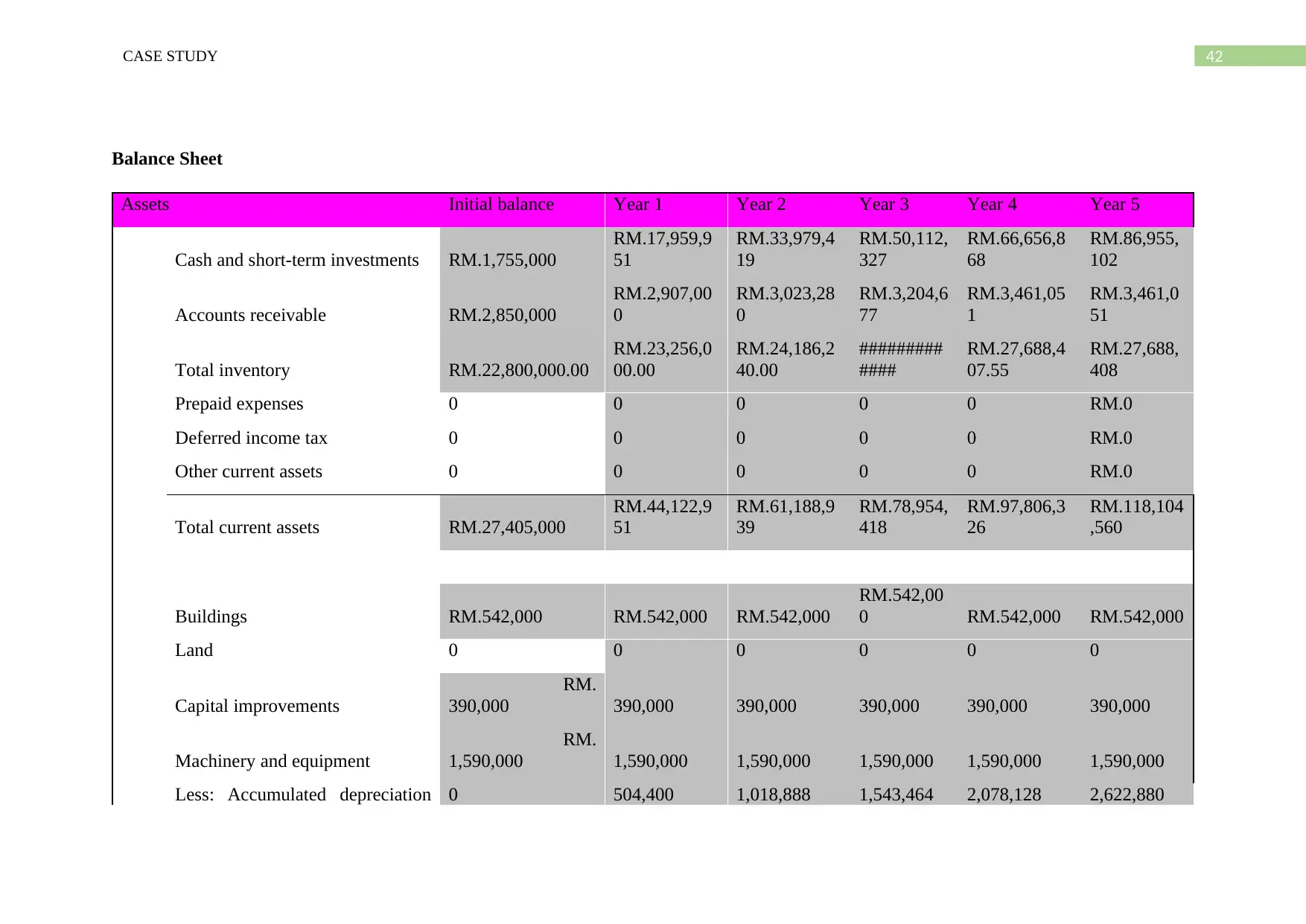
Task: Select 'Machinery and equipment' row label
Action: (273, 761)
